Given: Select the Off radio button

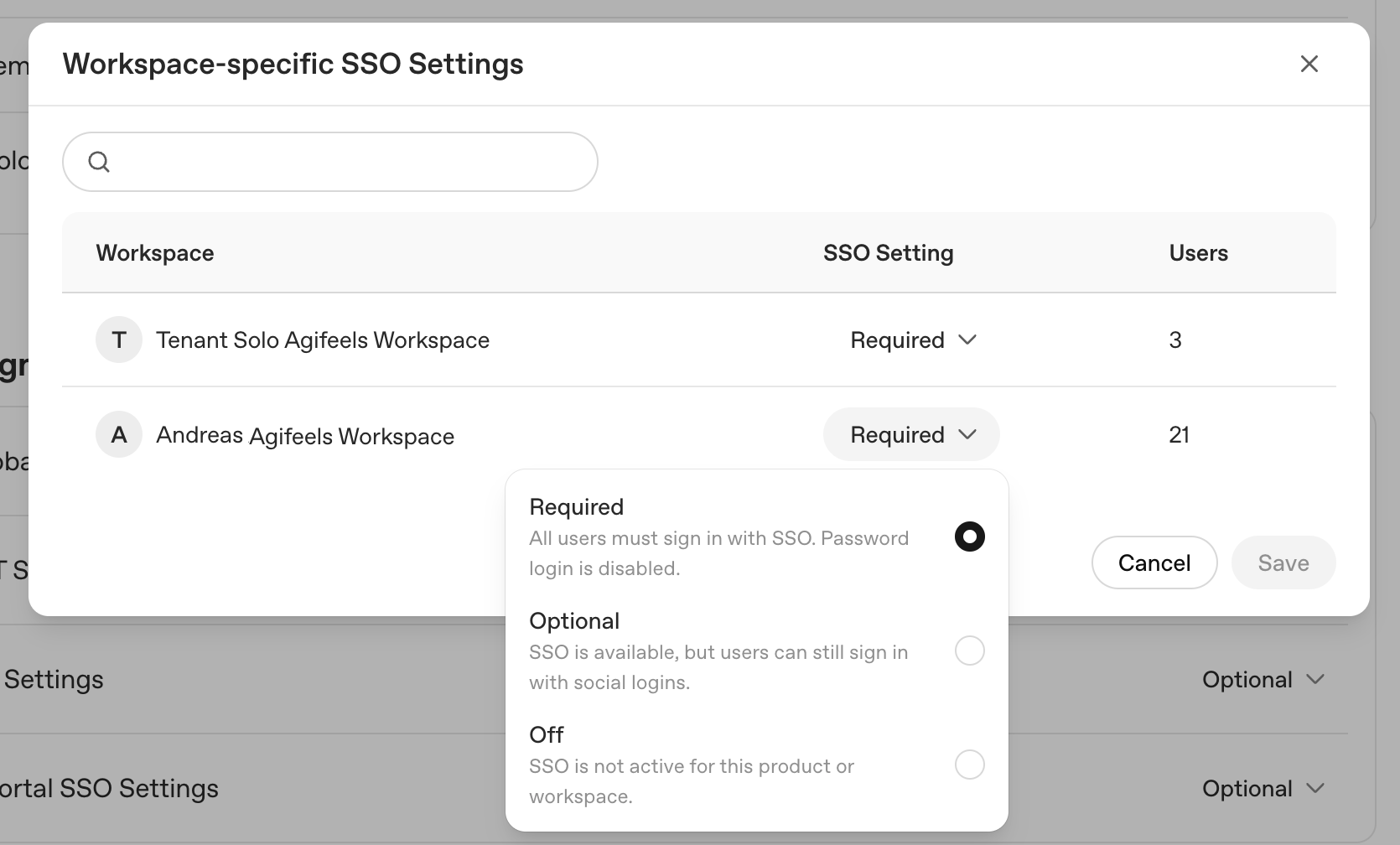Looking at the screenshot, I should [969, 765].
